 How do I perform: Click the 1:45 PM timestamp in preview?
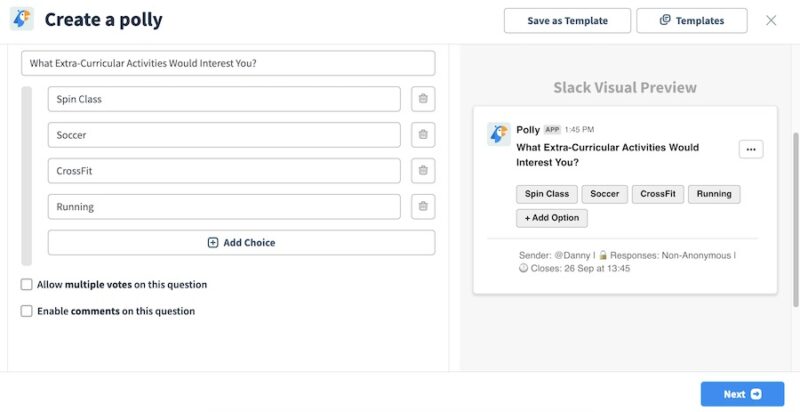coord(579,130)
